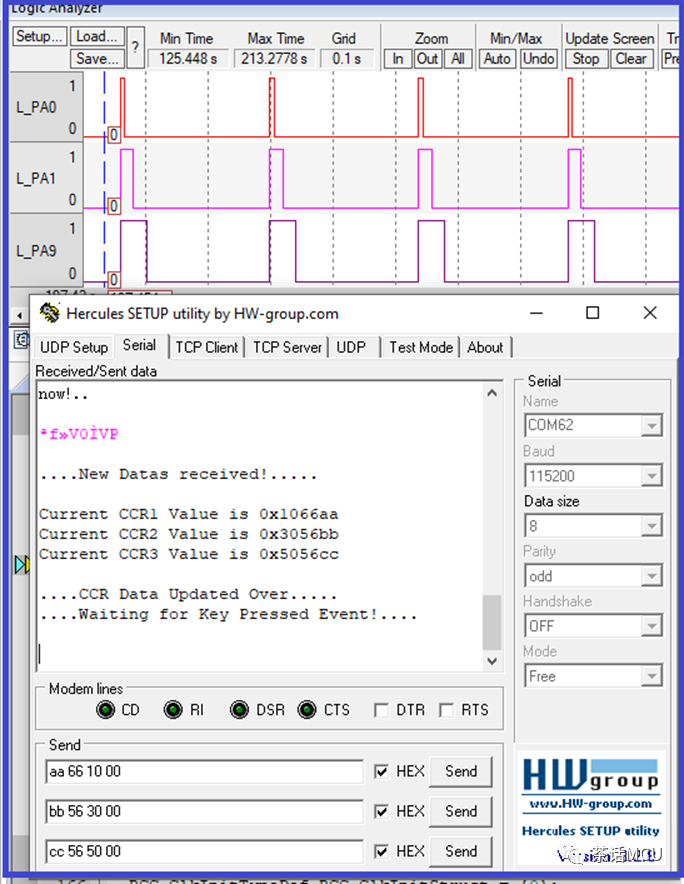Switch to the TCP Server tab
This screenshot has width=684, height=884.
click(x=287, y=347)
